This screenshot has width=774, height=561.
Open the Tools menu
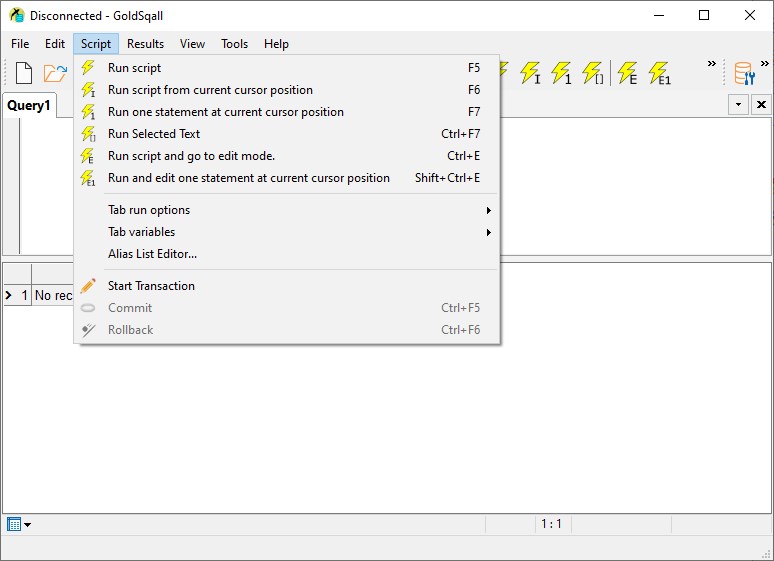click(234, 44)
